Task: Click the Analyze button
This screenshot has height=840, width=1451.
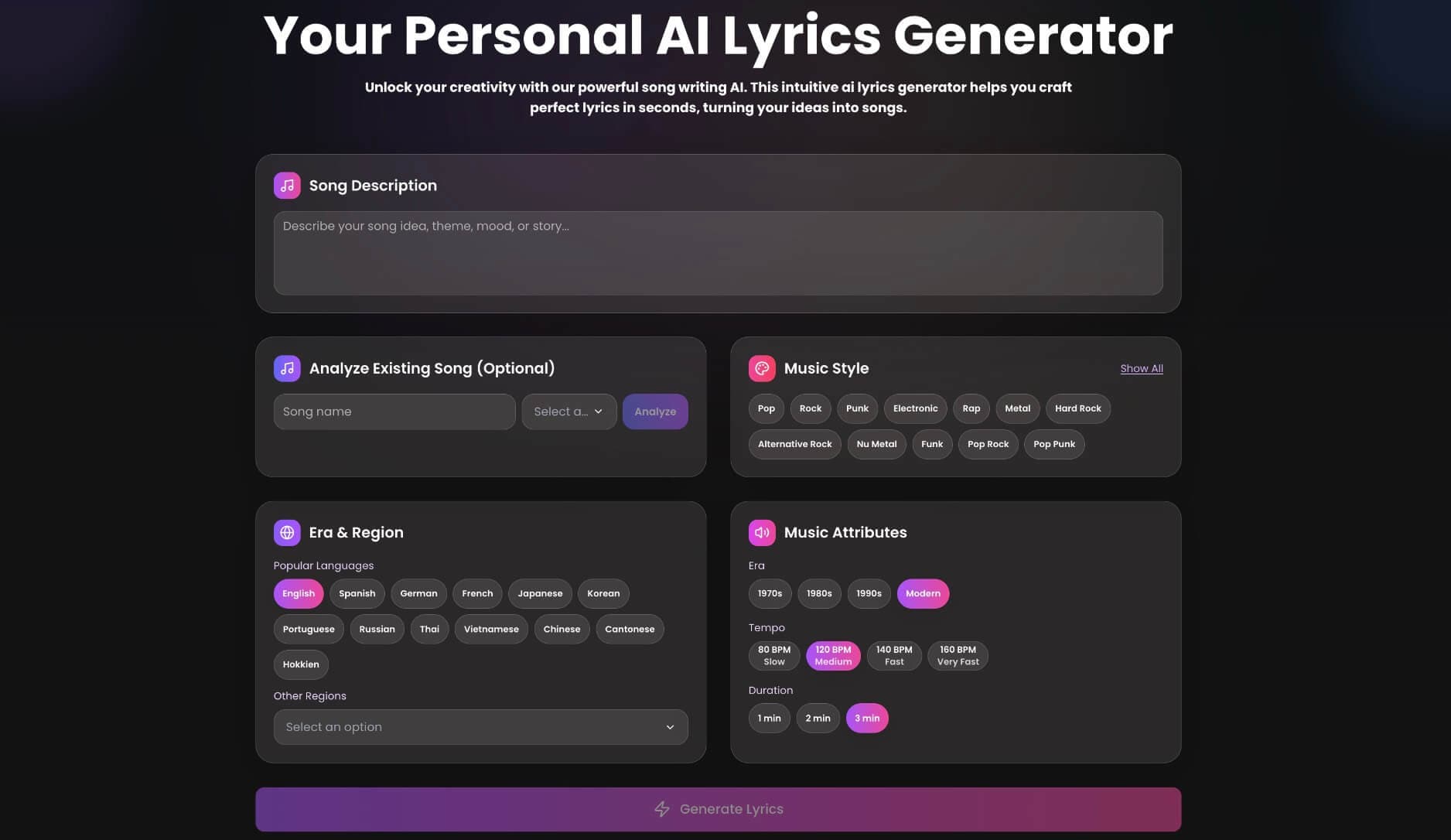Action: [x=654, y=411]
